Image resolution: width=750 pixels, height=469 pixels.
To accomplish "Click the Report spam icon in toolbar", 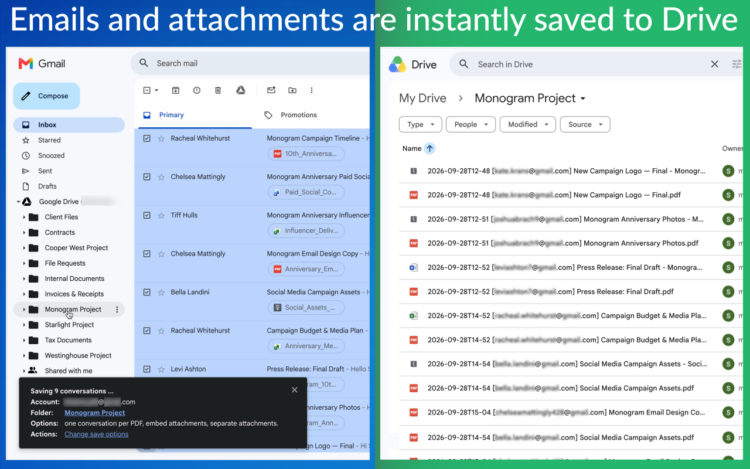I will point(197,90).
